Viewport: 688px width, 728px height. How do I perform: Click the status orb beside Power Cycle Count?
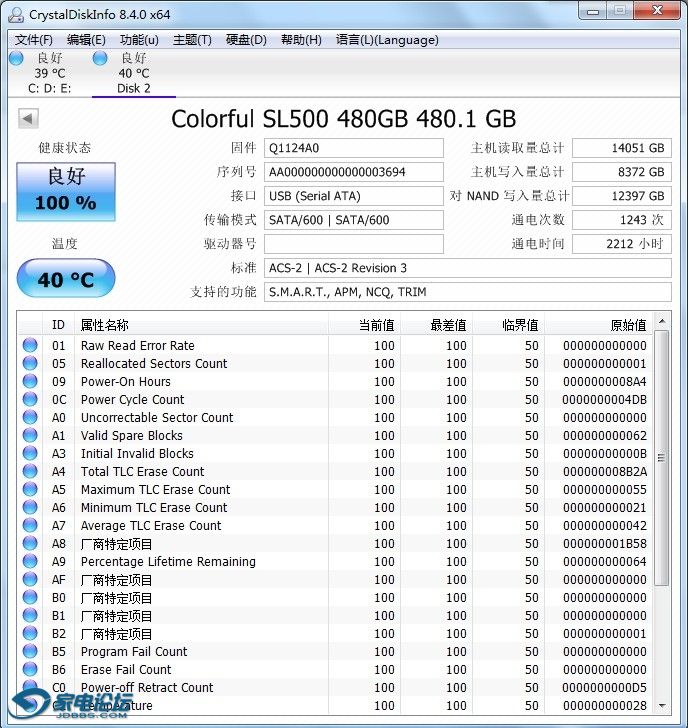pyautogui.click(x=30, y=399)
